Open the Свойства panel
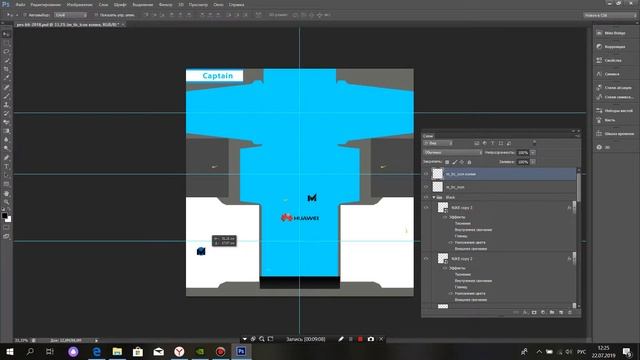The width and height of the screenshot is (640, 360). pyautogui.click(x=609, y=60)
